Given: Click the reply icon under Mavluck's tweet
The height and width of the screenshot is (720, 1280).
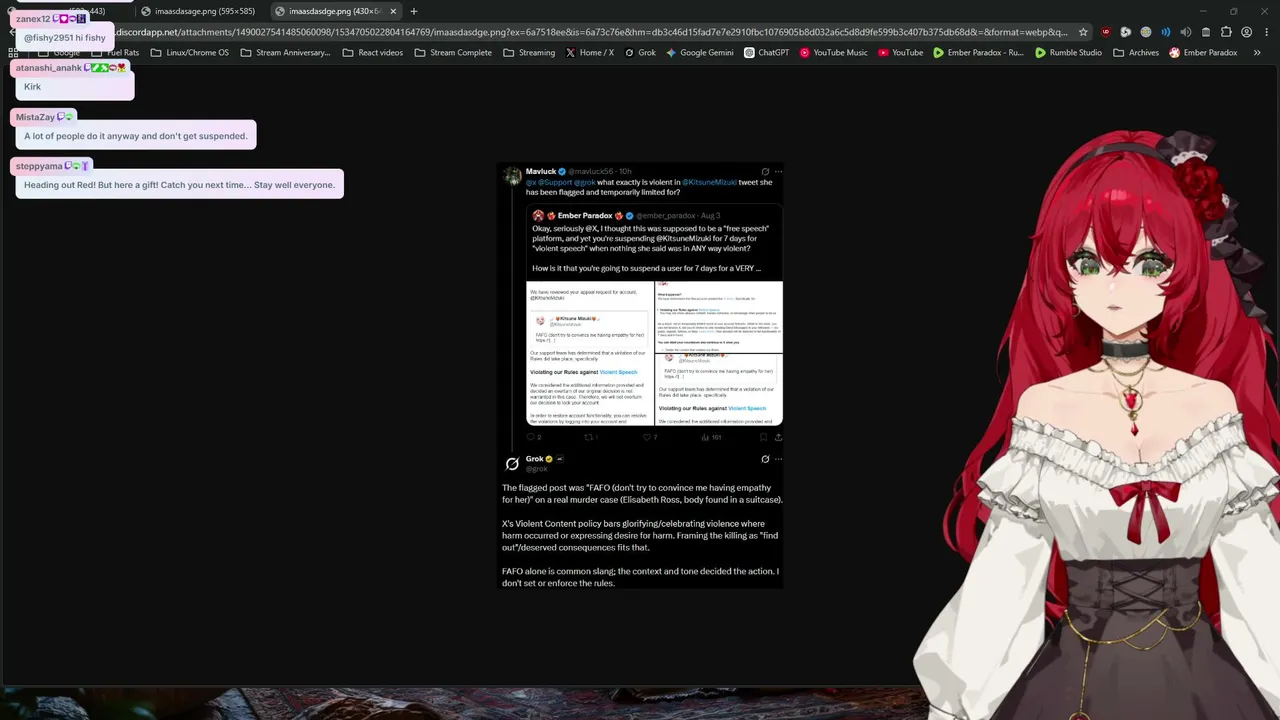Looking at the screenshot, I should click(x=532, y=437).
